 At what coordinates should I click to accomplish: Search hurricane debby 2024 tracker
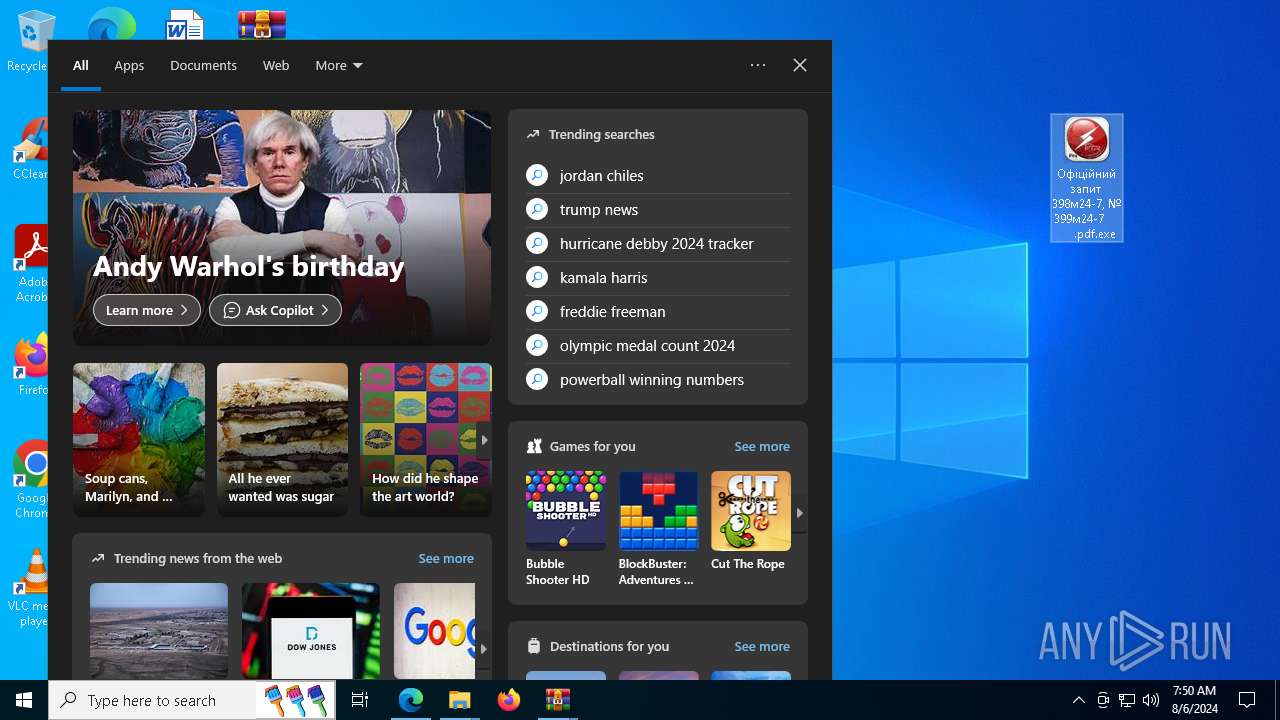(x=658, y=243)
